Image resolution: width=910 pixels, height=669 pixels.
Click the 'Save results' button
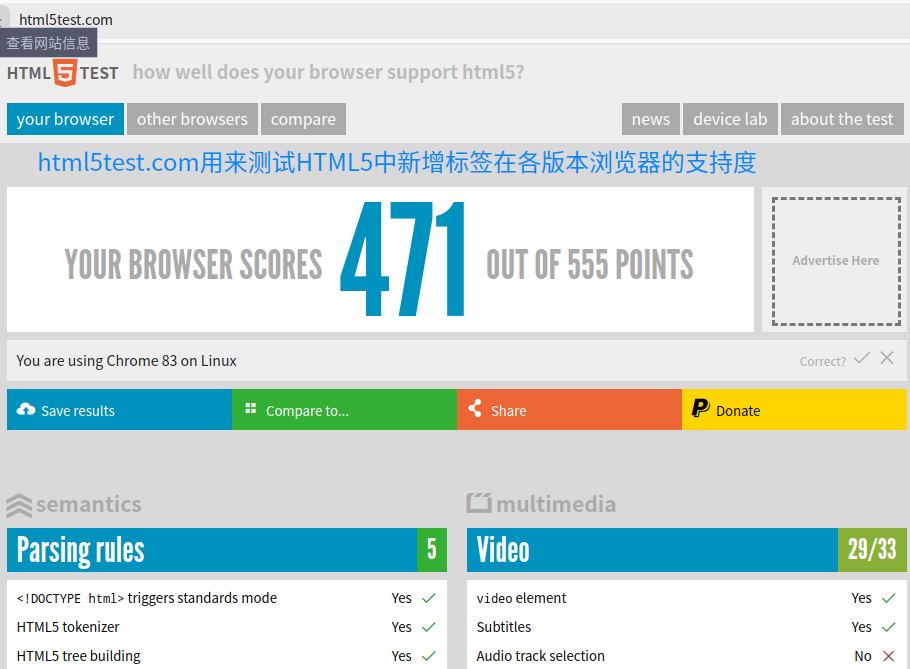[x=120, y=410]
